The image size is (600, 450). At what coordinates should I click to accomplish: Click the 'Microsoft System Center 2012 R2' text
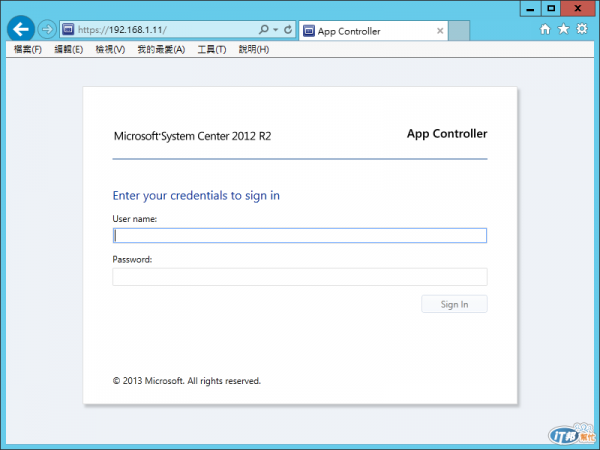pos(192,136)
